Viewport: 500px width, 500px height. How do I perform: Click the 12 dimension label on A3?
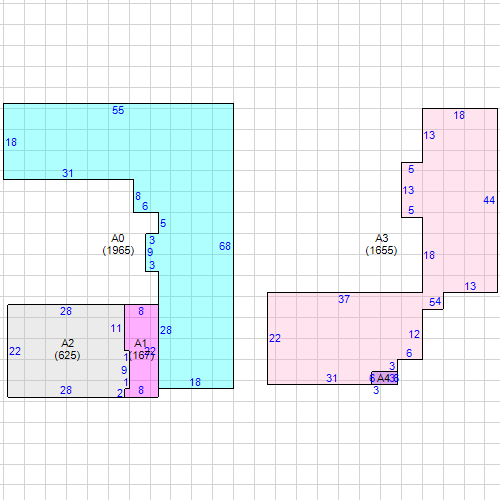coord(414,334)
